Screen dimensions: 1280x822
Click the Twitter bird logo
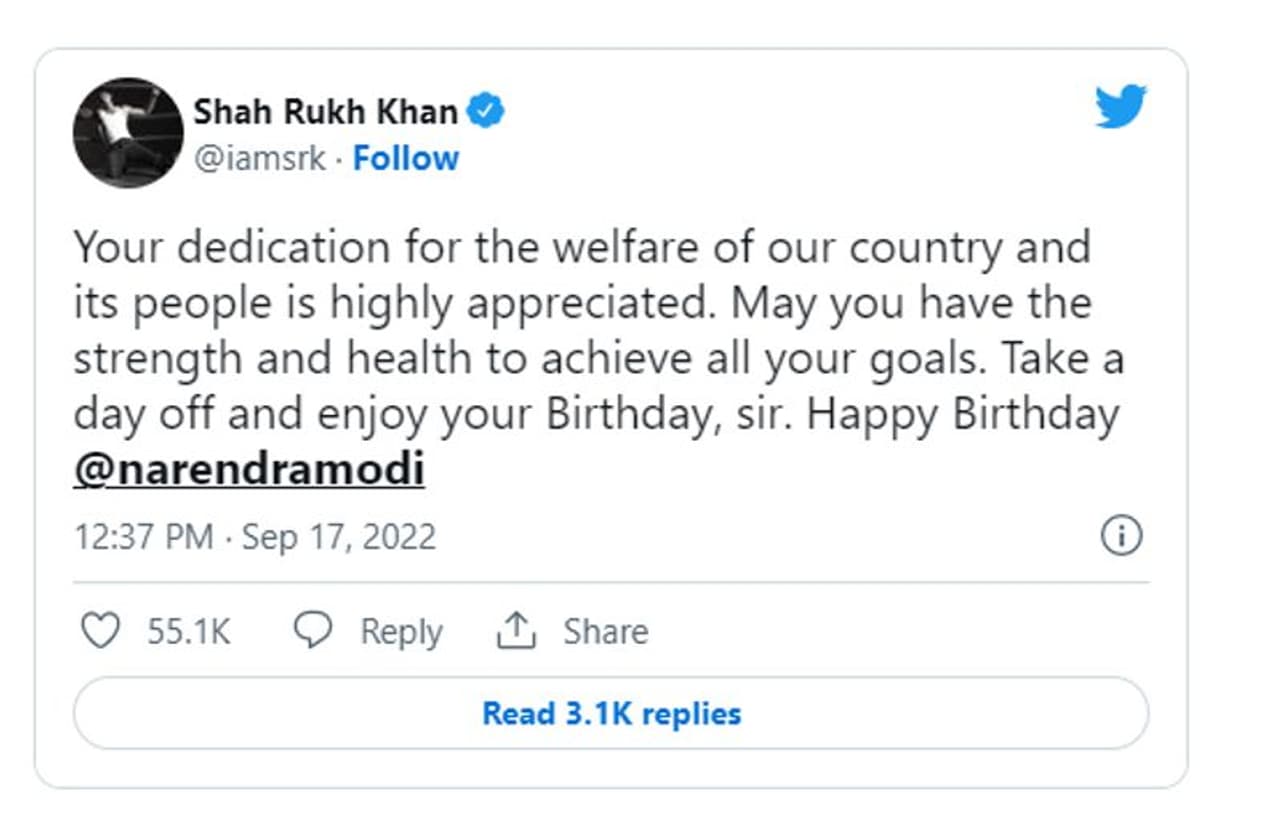1120,106
